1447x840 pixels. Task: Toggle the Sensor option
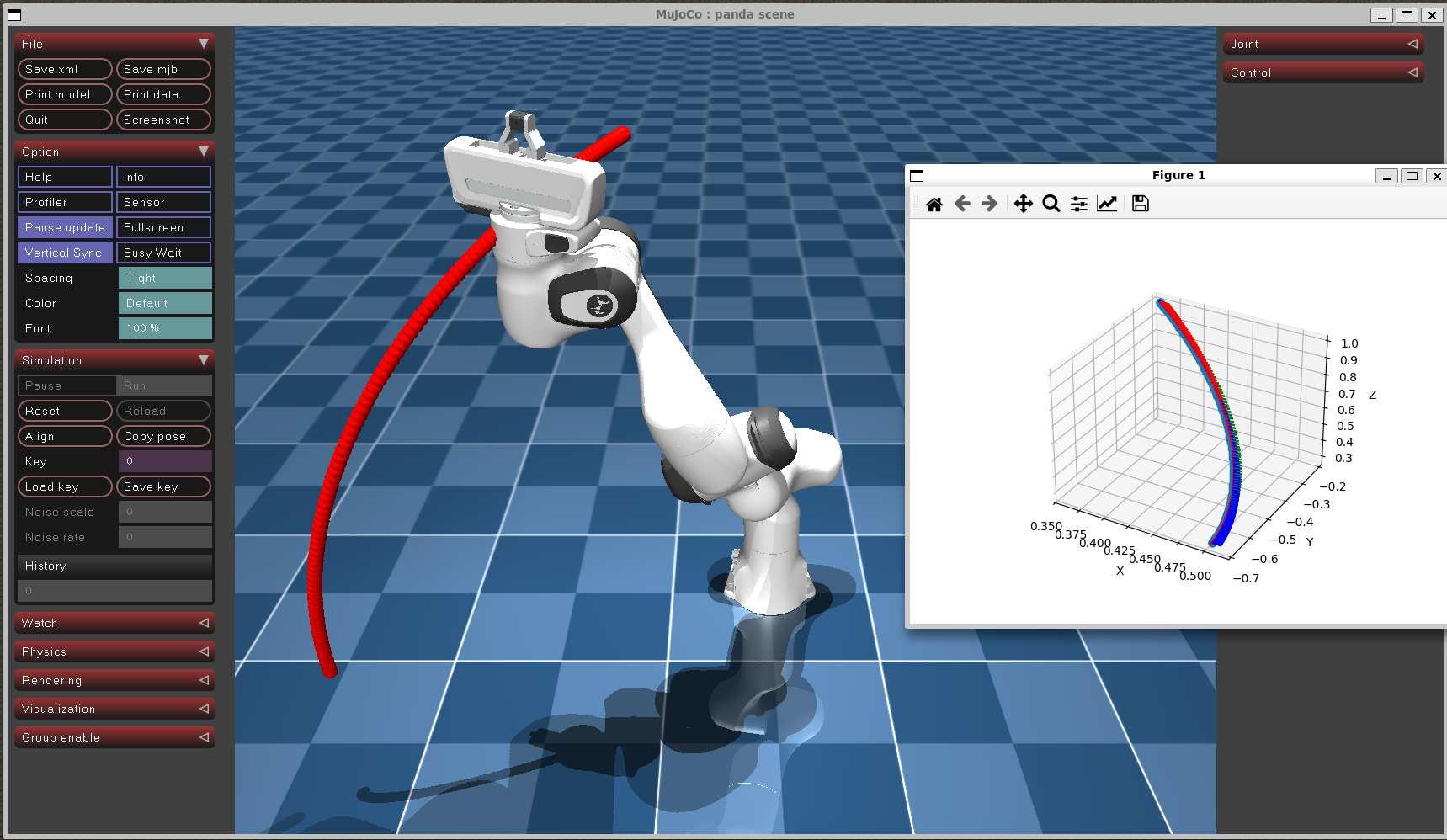[x=163, y=202]
